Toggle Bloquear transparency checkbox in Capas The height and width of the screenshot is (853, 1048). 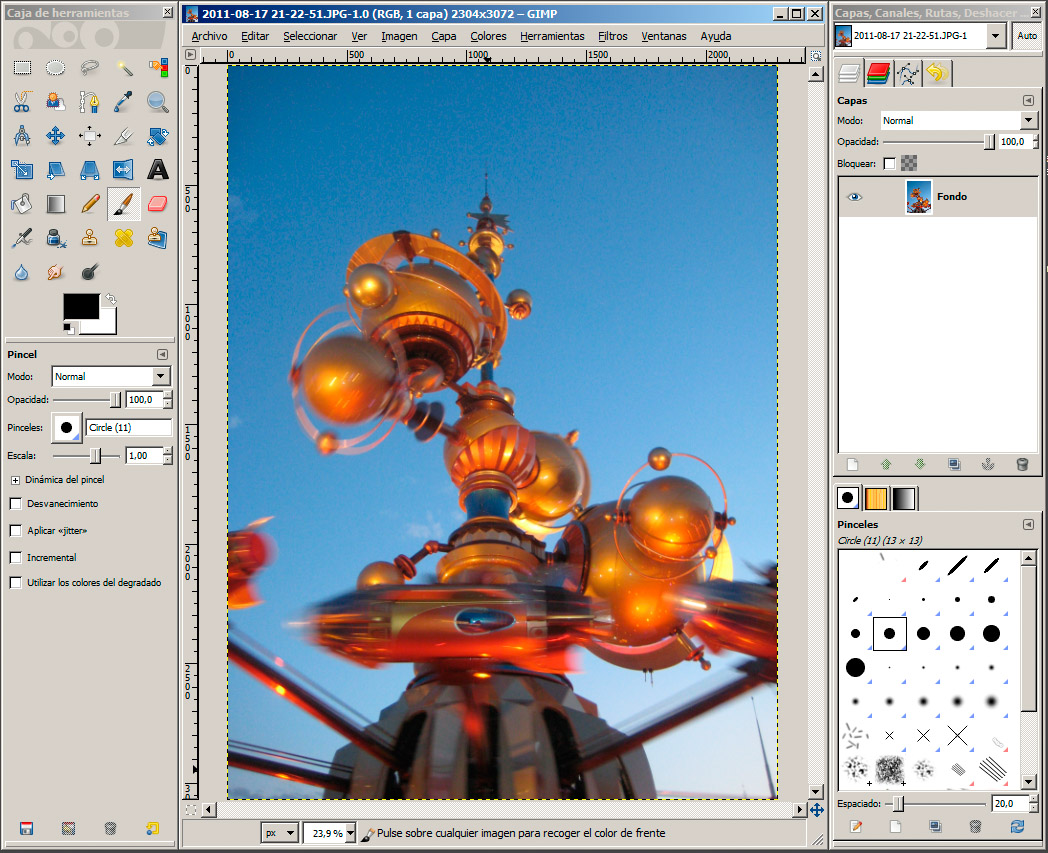[889, 163]
